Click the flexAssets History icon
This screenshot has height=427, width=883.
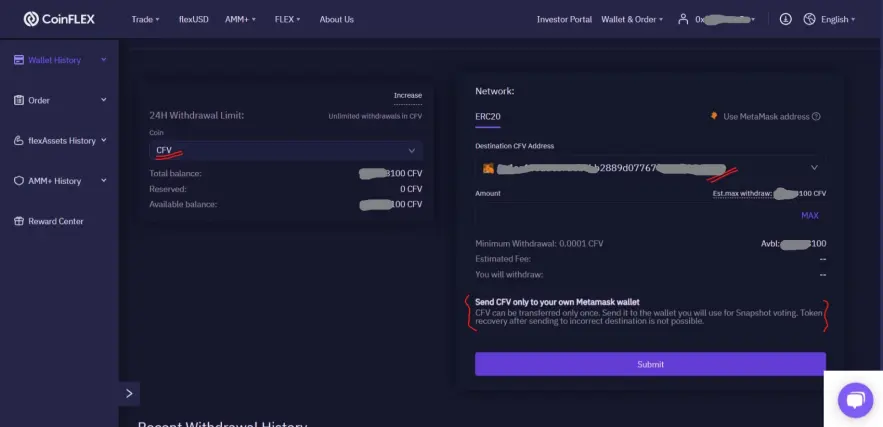[19, 140]
